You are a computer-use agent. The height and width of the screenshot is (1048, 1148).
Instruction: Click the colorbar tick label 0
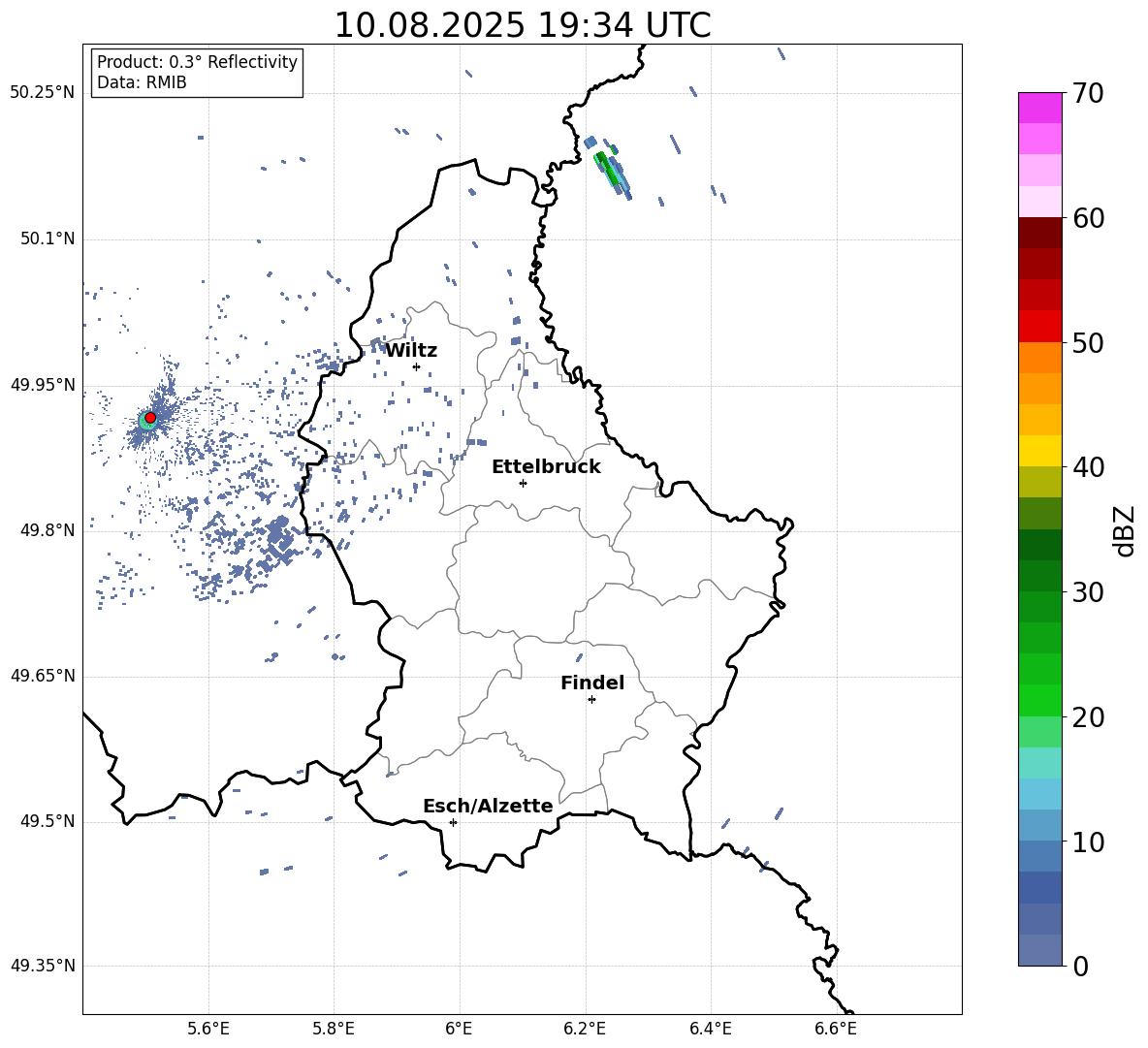[x=1080, y=967]
